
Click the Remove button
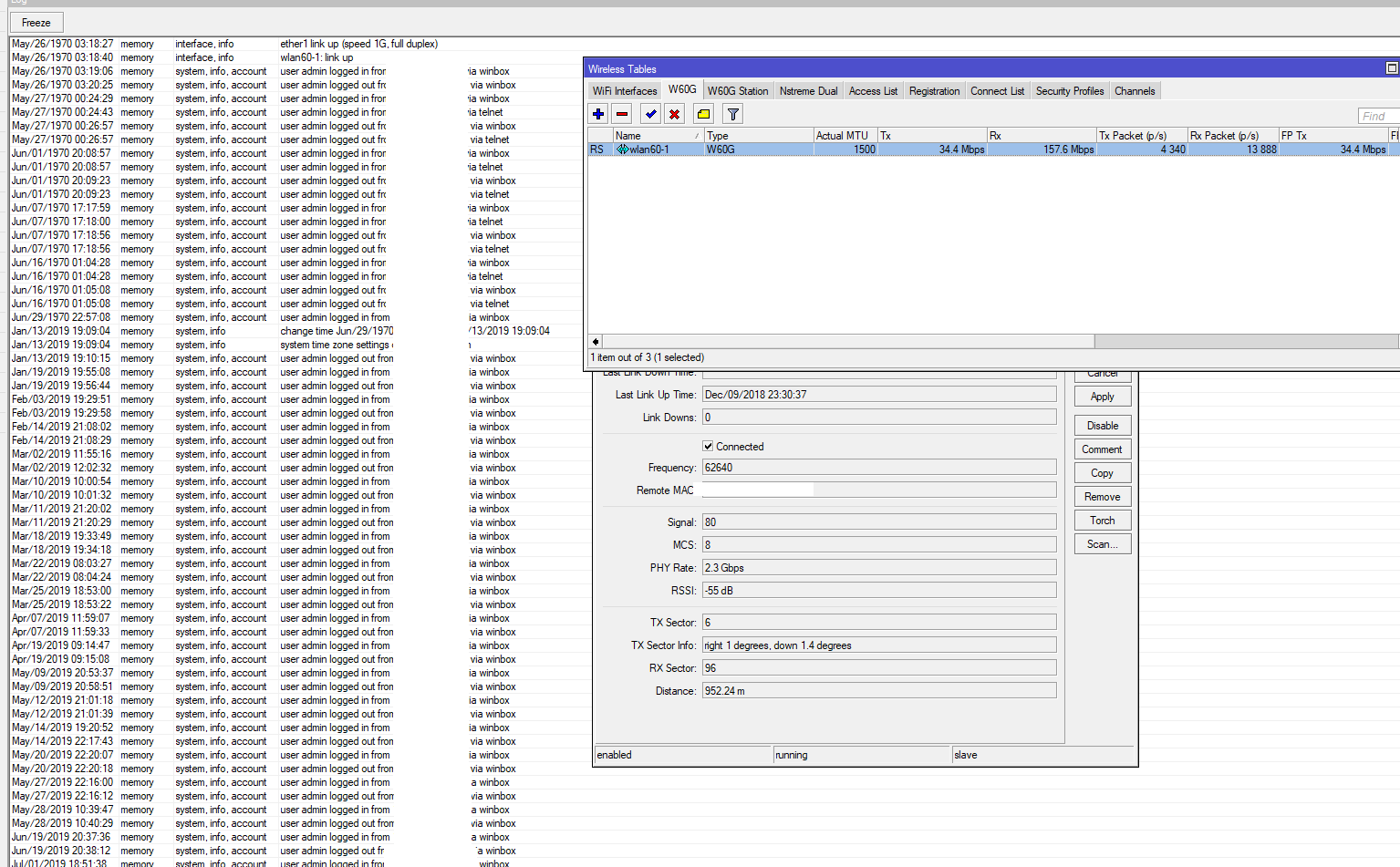click(x=1103, y=497)
